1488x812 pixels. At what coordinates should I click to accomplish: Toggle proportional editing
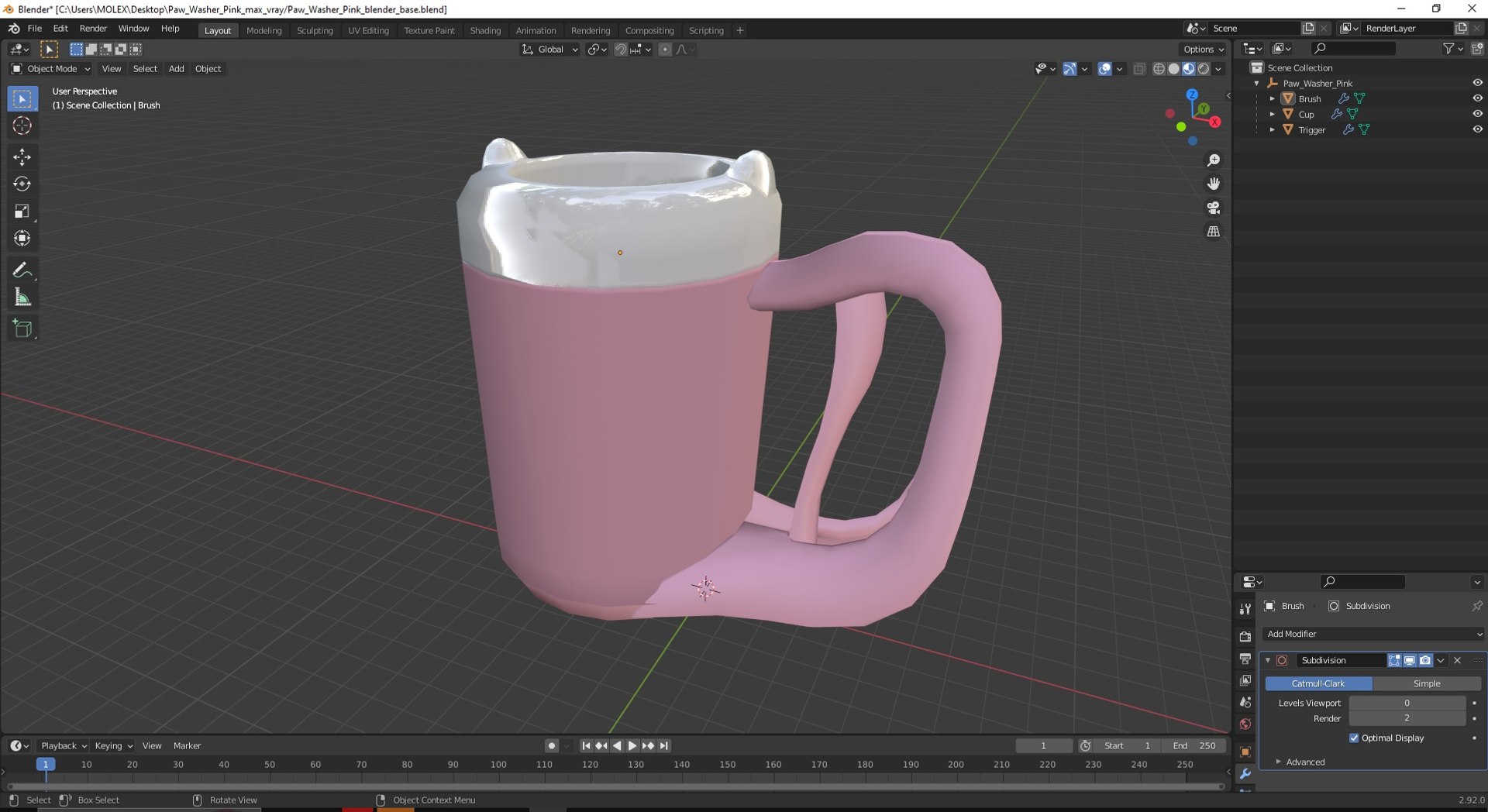(x=665, y=50)
